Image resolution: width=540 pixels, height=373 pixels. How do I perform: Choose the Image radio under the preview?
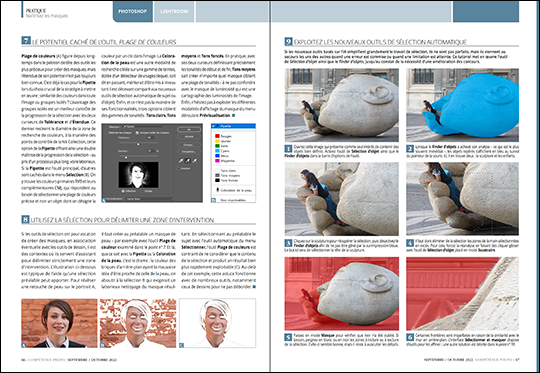tap(142, 191)
